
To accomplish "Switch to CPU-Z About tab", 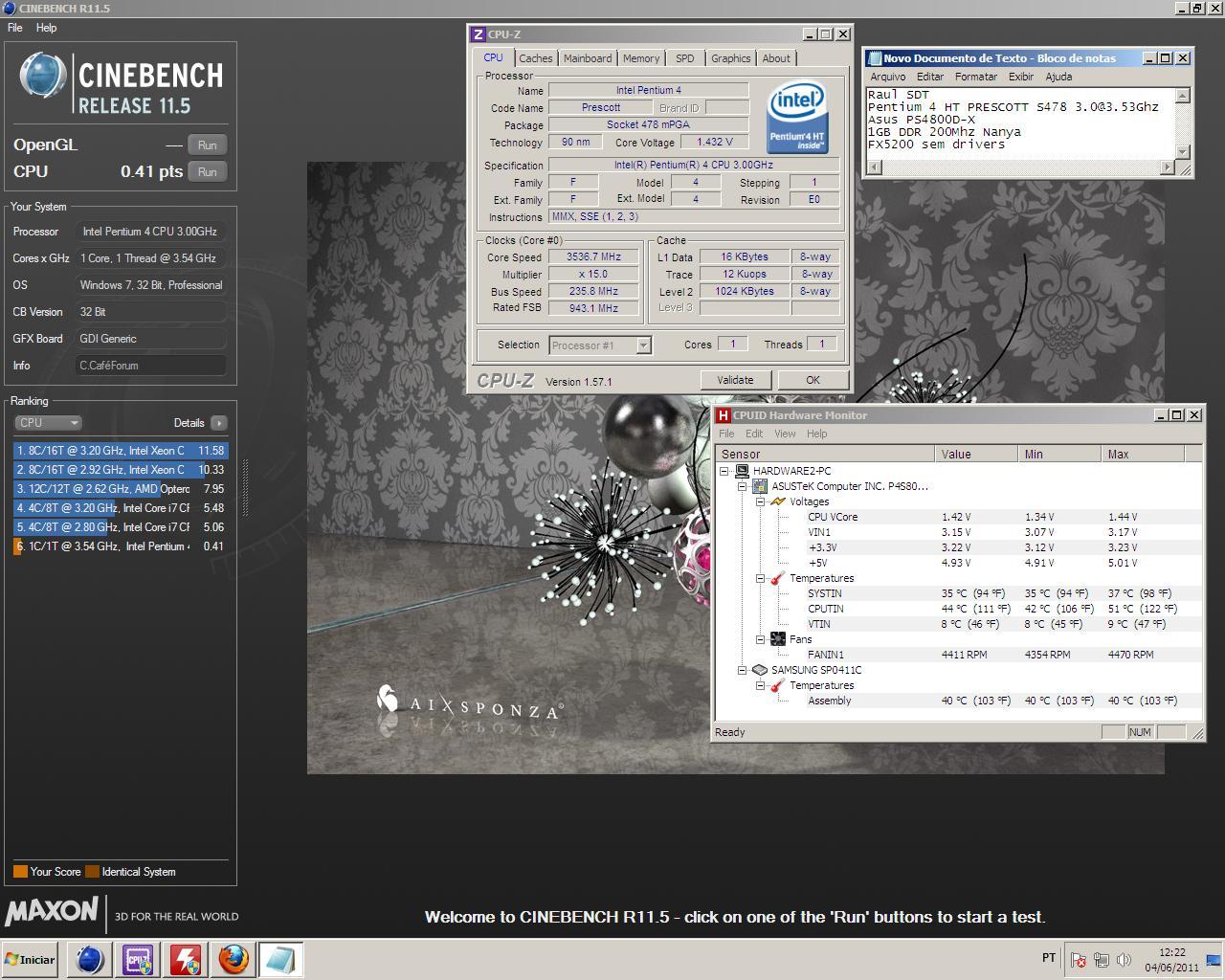I will (776, 58).
